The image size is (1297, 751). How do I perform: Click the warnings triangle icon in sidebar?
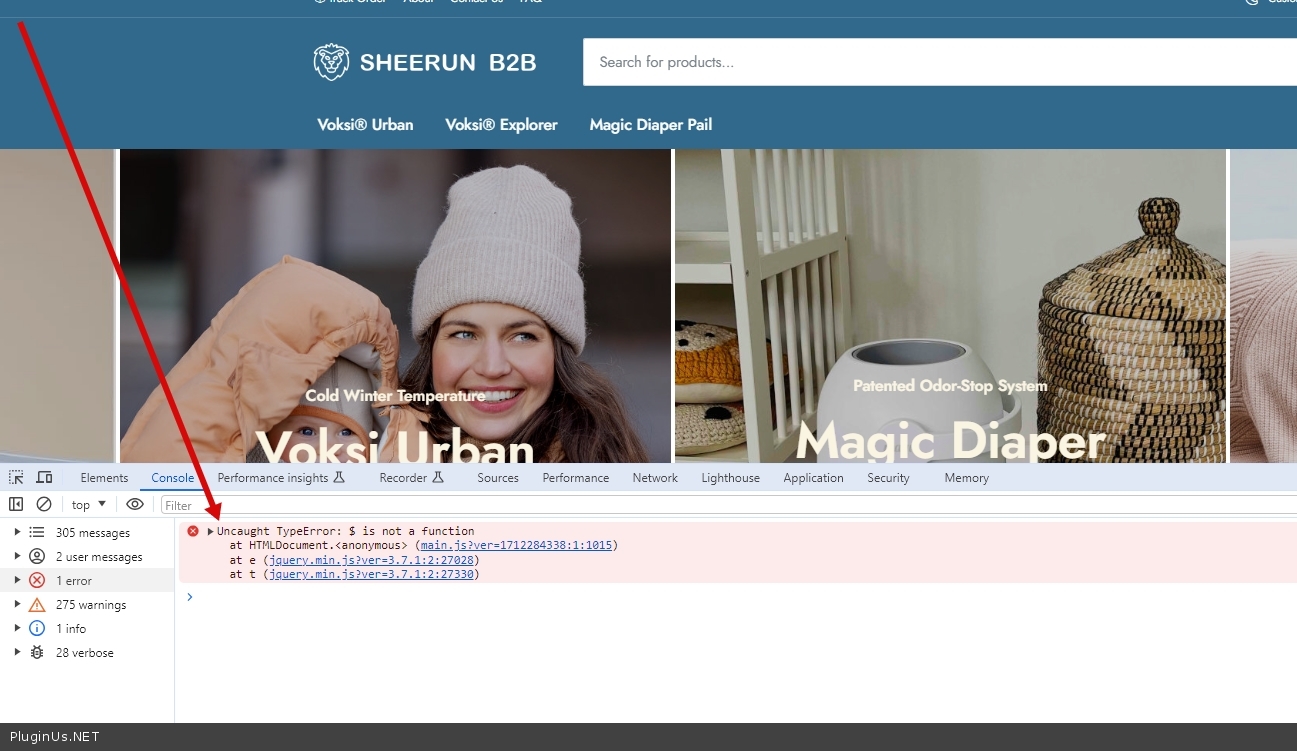[x=37, y=605]
